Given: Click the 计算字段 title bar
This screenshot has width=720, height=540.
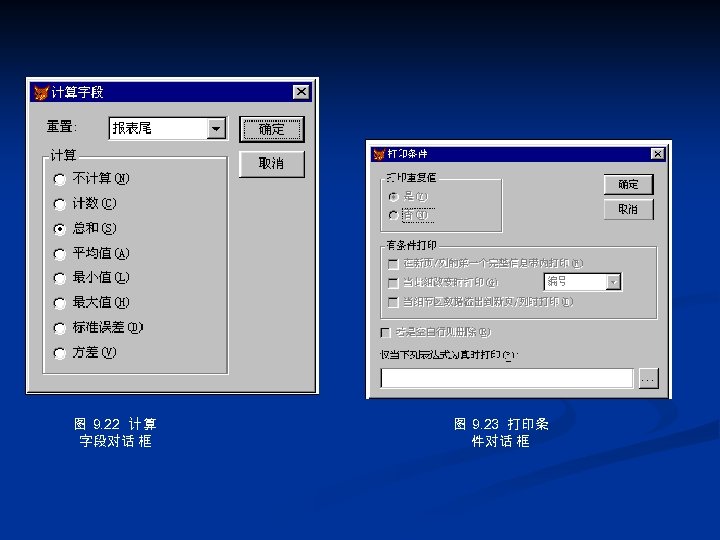Looking at the screenshot, I should pyautogui.click(x=171, y=92).
